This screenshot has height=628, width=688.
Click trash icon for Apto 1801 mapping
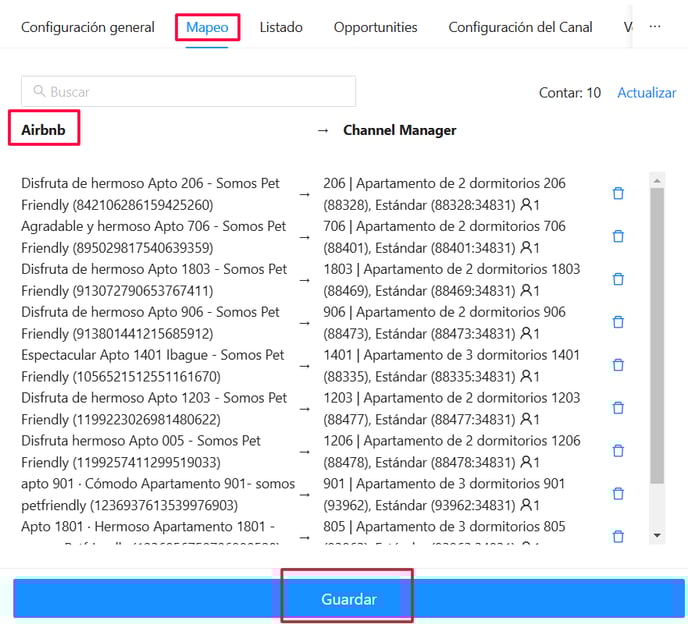click(x=617, y=536)
